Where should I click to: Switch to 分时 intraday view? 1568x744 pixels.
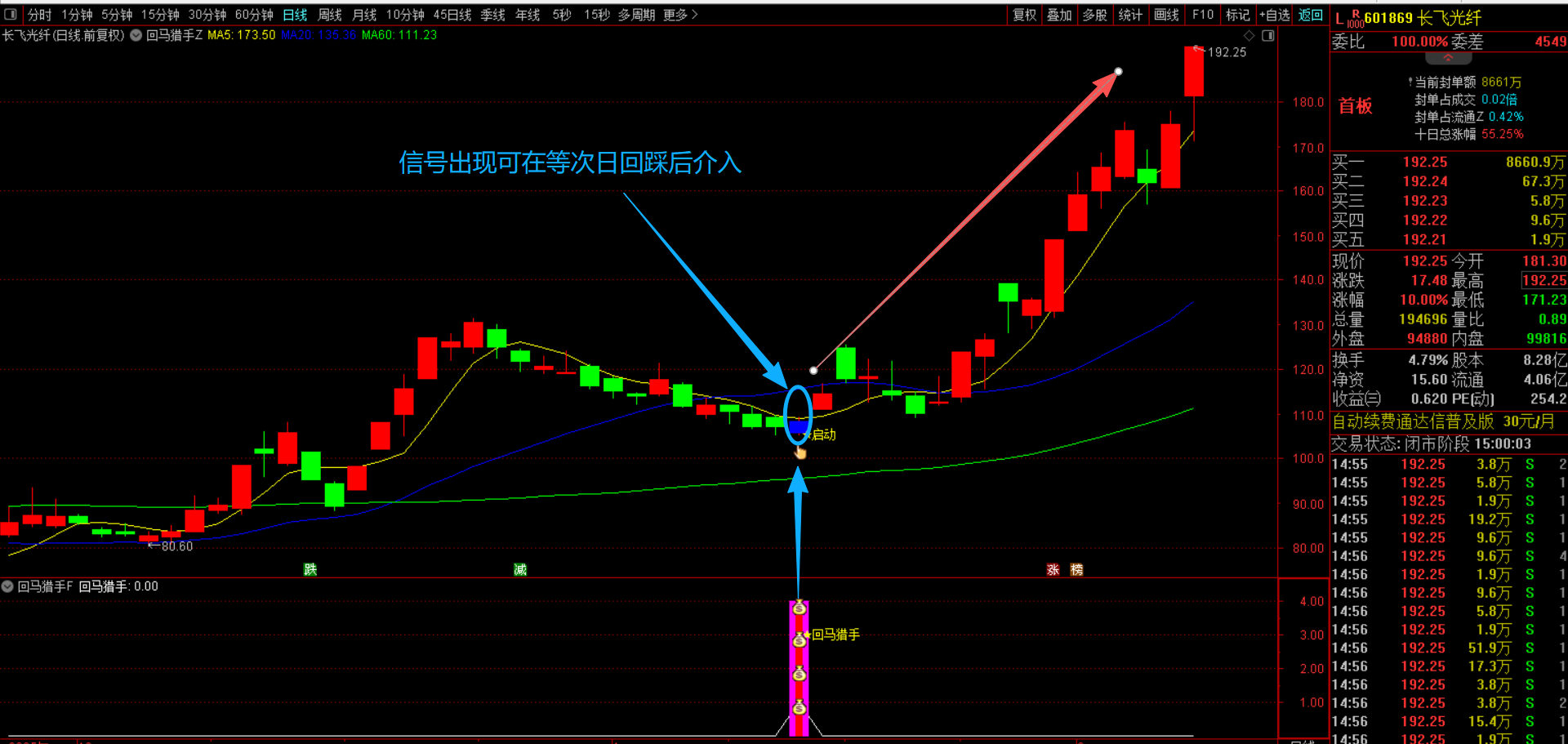tap(39, 15)
